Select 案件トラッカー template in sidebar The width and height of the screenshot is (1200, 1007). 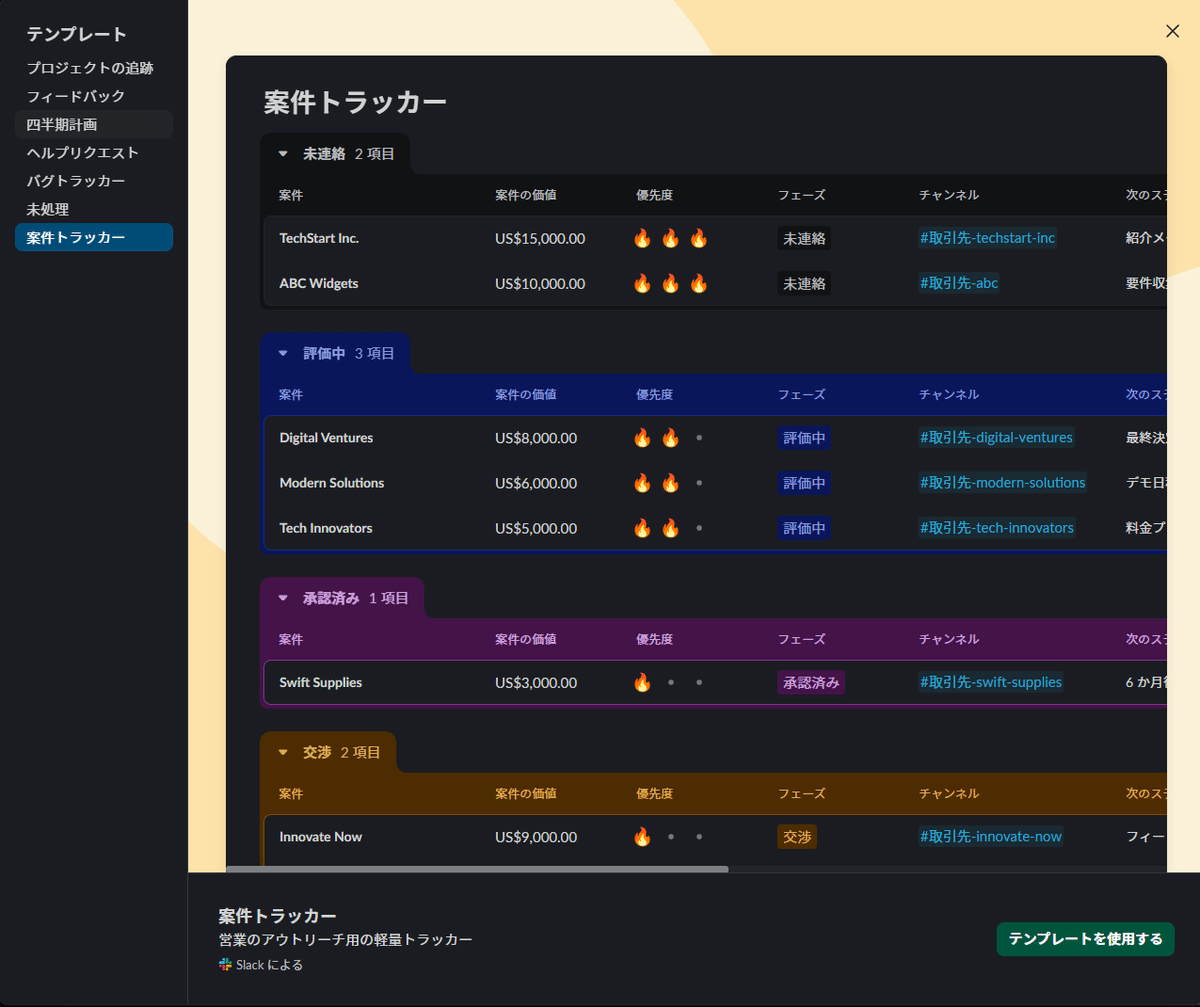pyautogui.click(x=94, y=237)
